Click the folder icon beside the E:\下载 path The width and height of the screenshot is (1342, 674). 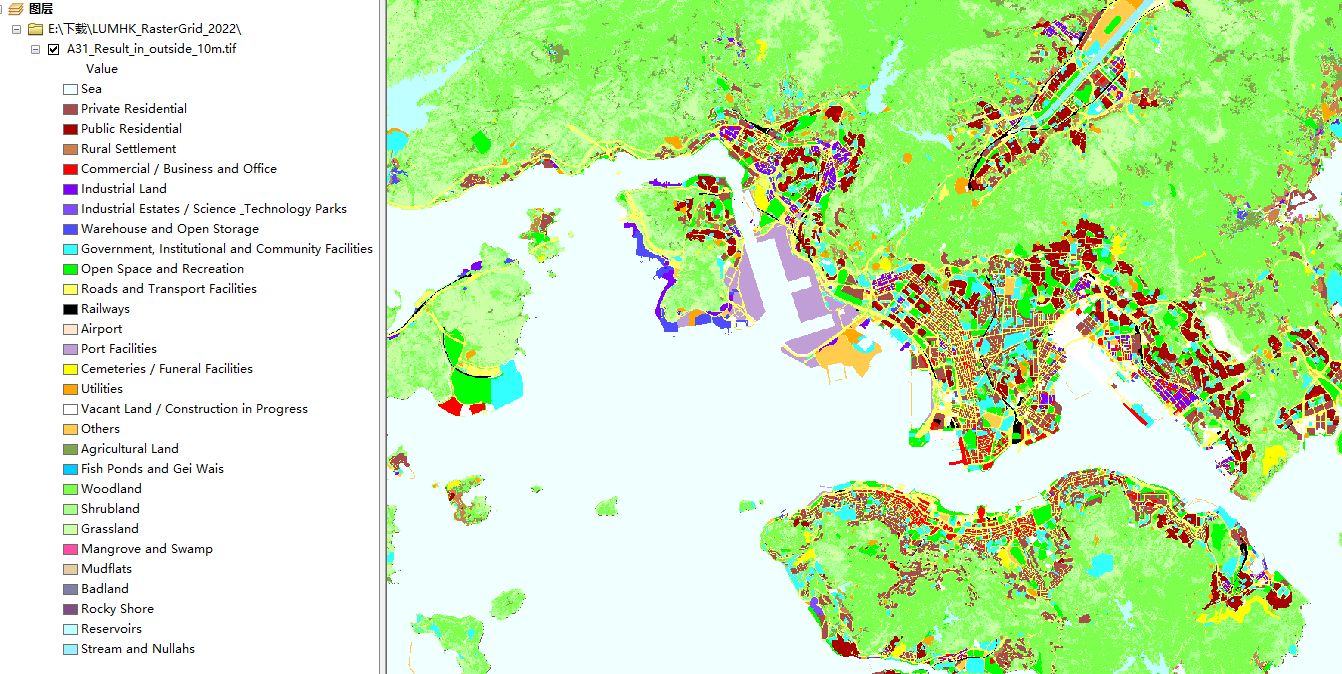pyautogui.click(x=35, y=29)
